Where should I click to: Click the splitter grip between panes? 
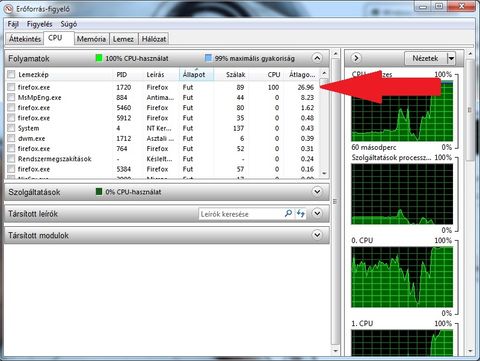pos(335,201)
